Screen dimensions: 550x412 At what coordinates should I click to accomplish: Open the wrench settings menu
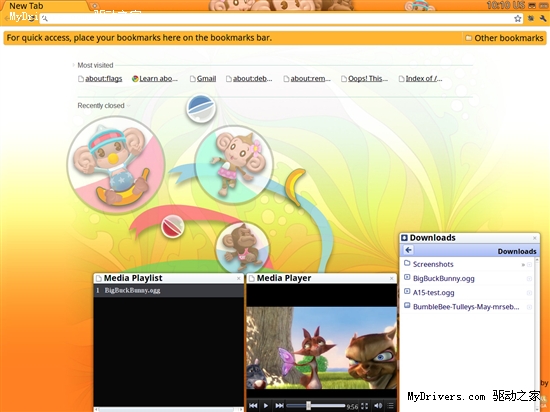coord(543,19)
